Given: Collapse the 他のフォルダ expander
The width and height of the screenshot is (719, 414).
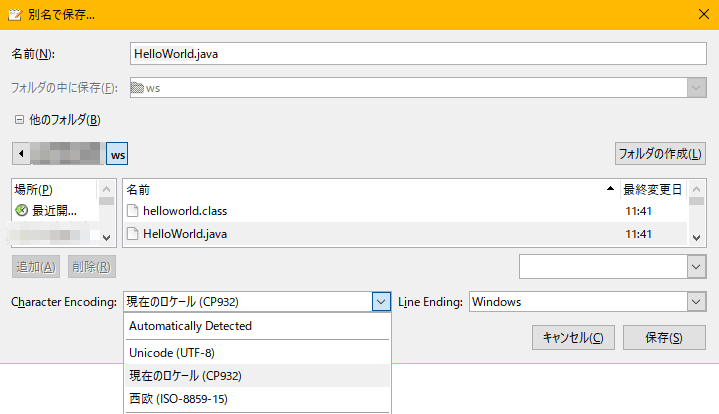Looking at the screenshot, I should click(x=19, y=120).
